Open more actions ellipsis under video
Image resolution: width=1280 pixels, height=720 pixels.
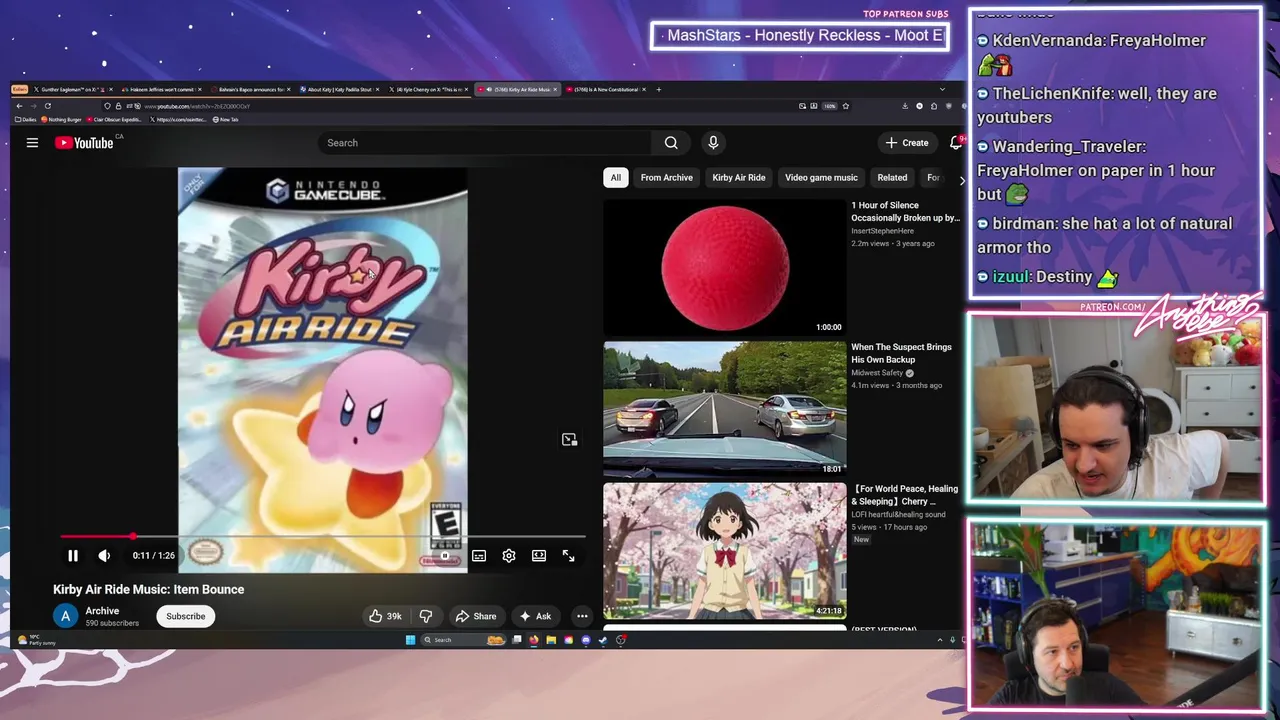pyautogui.click(x=582, y=616)
